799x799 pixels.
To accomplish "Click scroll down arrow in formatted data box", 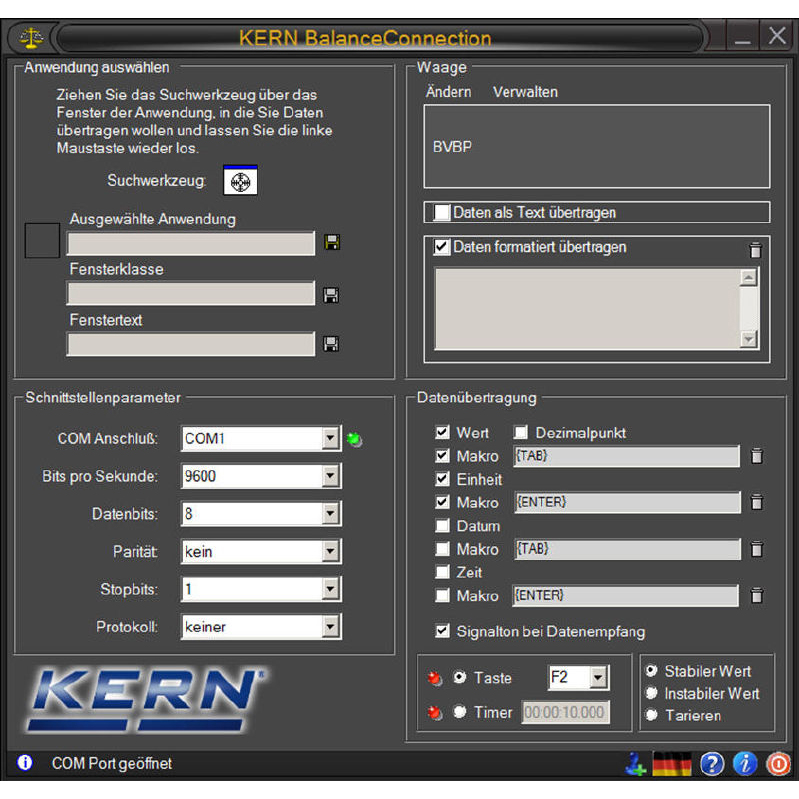I will pos(749,339).
